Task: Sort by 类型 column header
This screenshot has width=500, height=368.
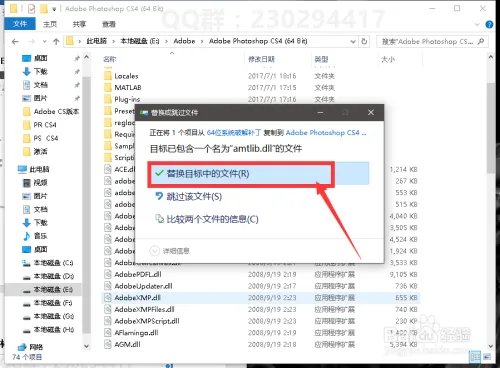Action: pyautogui.click(x=321, y=59)
